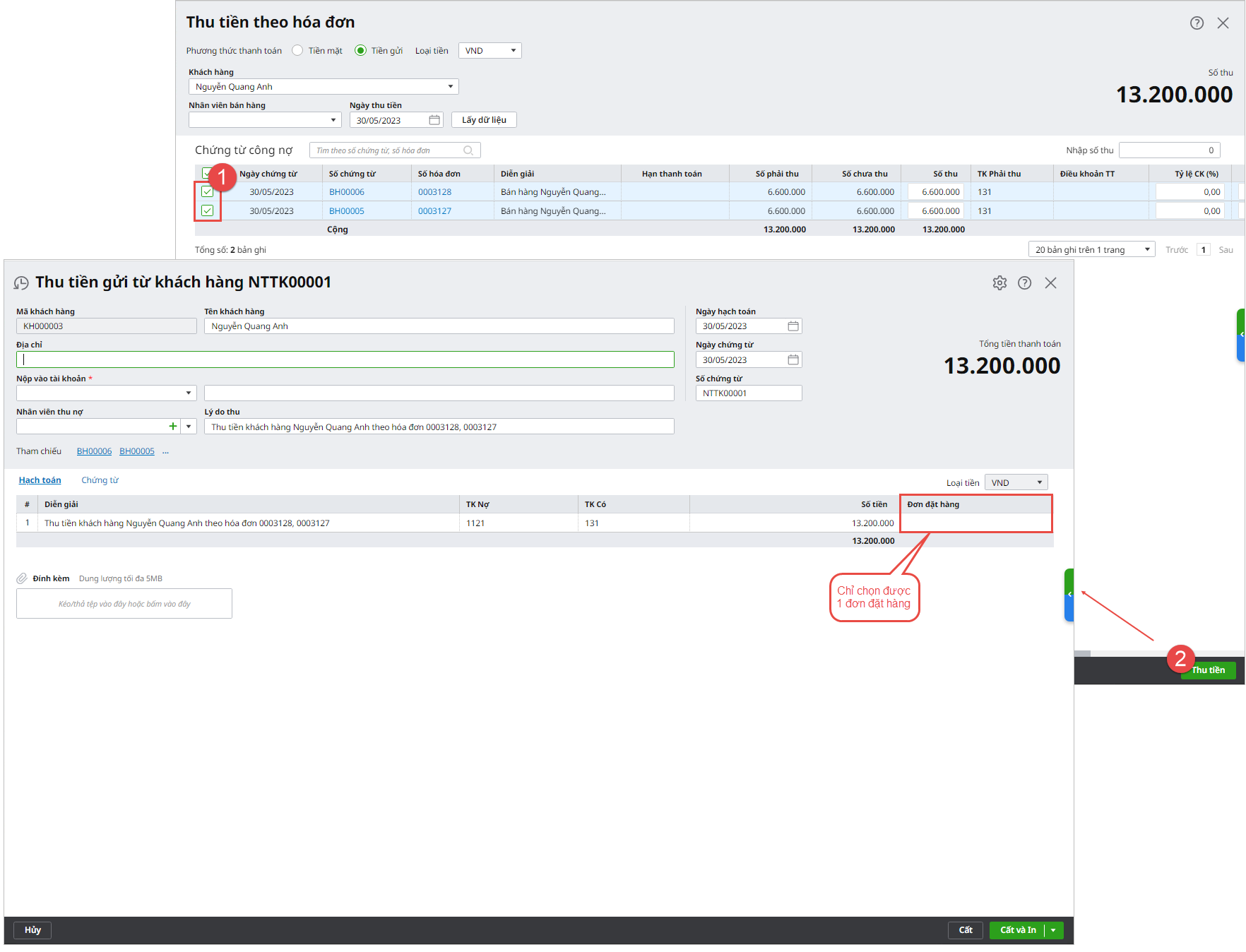Open calendar picker for Ngày thu tiền
Screen dimensions: 1246x952
(x=434, y=120)
